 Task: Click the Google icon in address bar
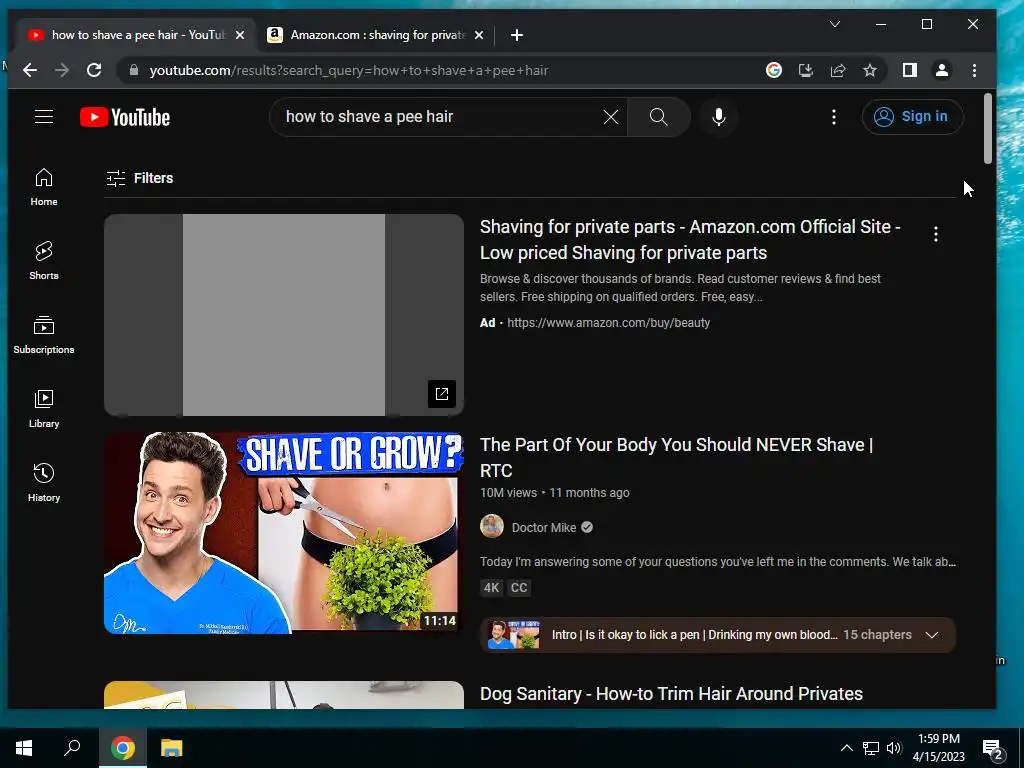[x=774, y=71]
